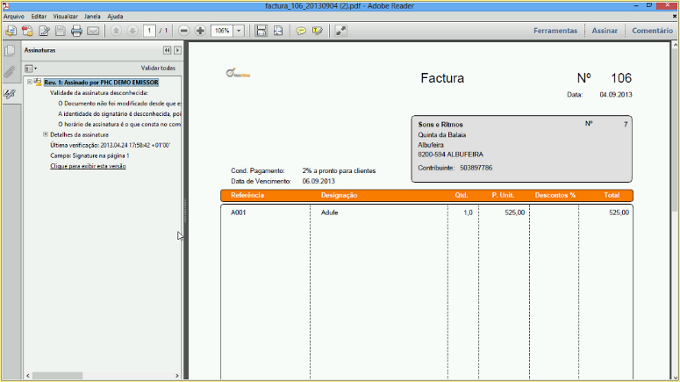Screen dimensions: 680x382
Task: Select 'Rev. 1: Assinado por PHC DEMO EMISSOR' row
Action: tap(101, 82)
